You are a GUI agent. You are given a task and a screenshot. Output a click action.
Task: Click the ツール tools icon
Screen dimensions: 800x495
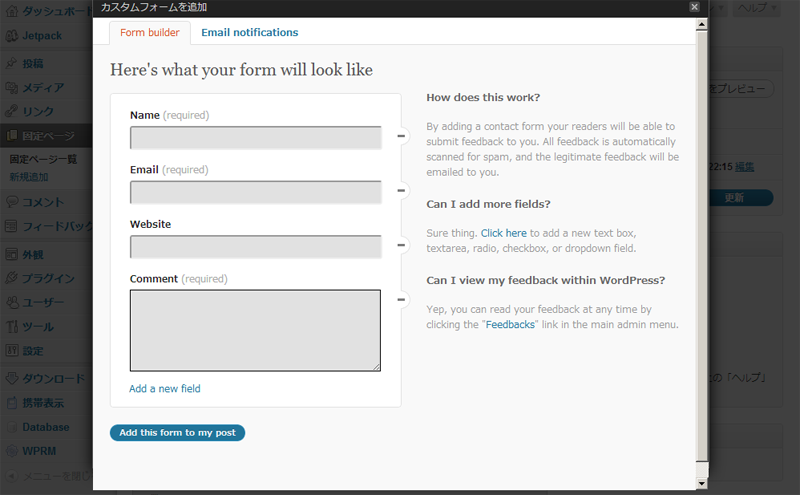[x=11, y=327]
